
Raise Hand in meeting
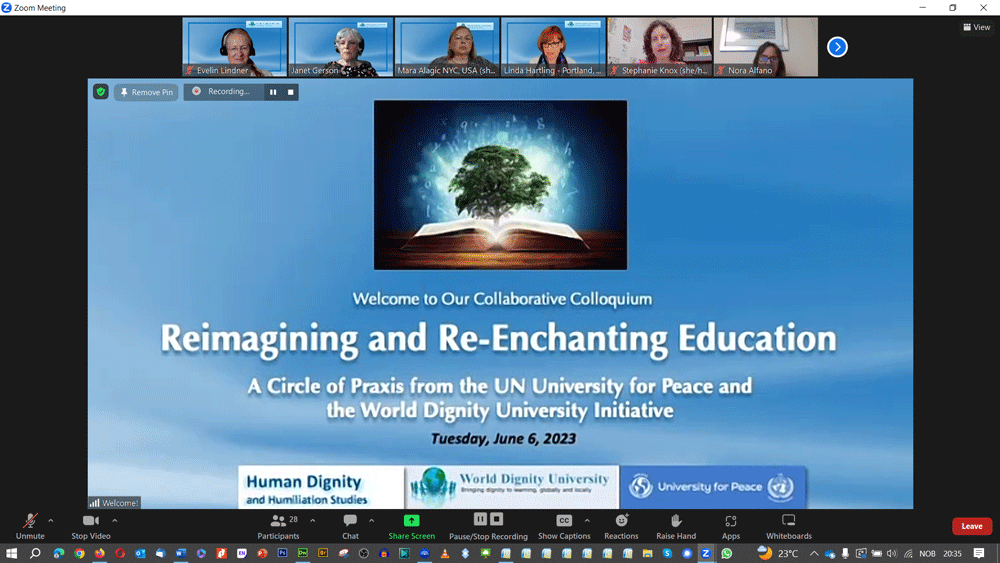pos(676,527)
